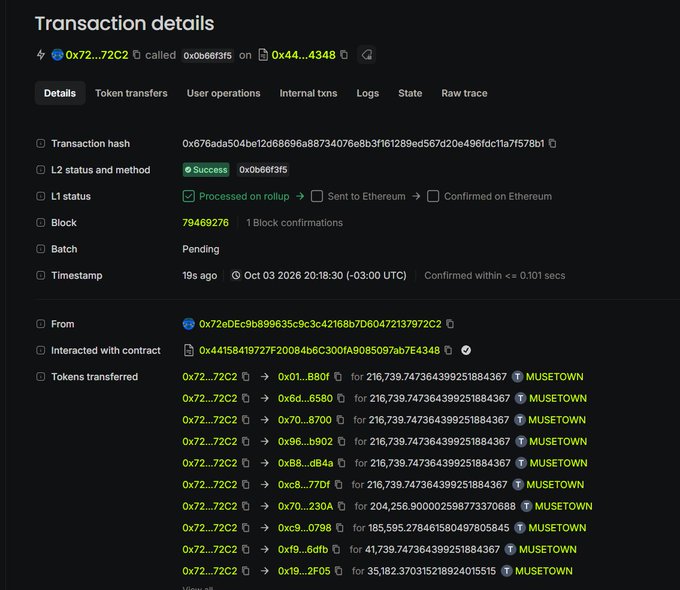
Task: Click the 0x0b66f3f5 method badge beside Success
Action: 263,170
